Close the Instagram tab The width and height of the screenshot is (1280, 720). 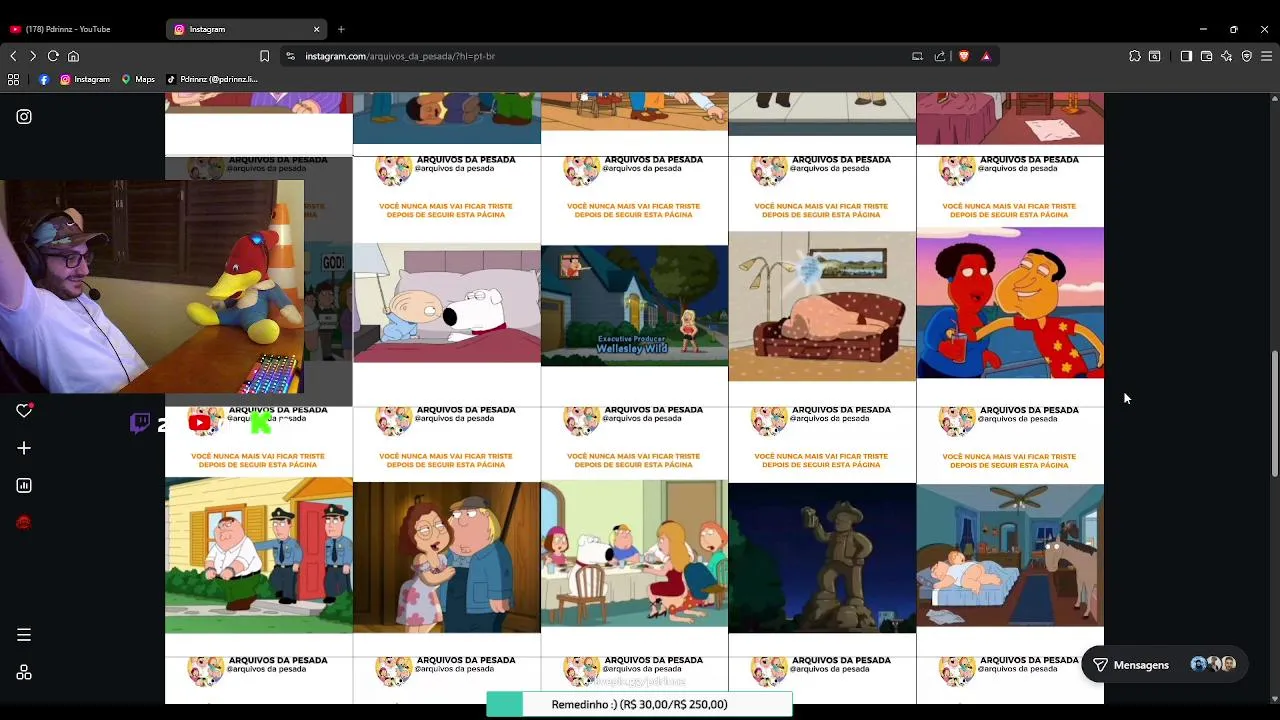point(317,29)
